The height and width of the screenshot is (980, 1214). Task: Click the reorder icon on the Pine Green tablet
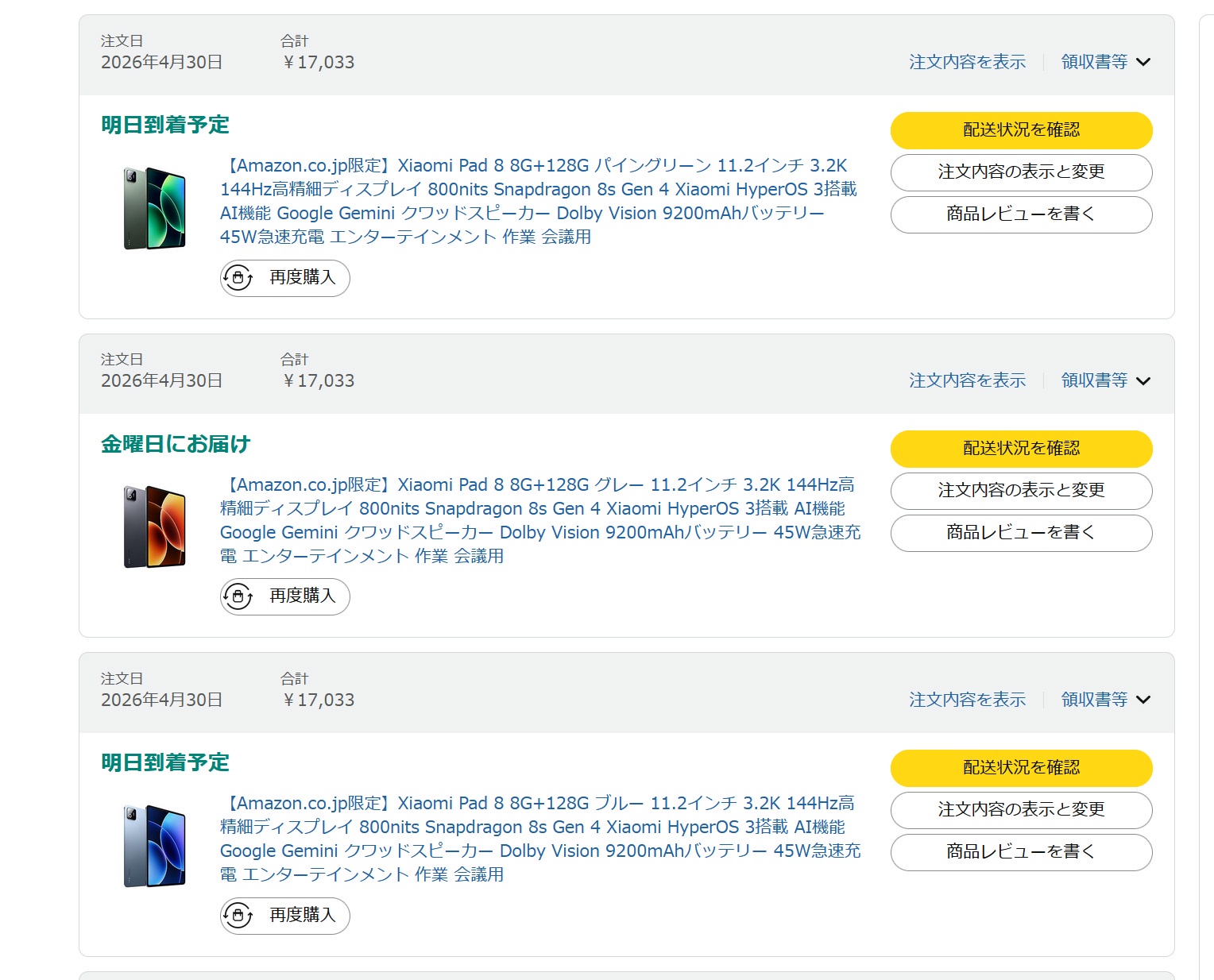pos(238,278)
